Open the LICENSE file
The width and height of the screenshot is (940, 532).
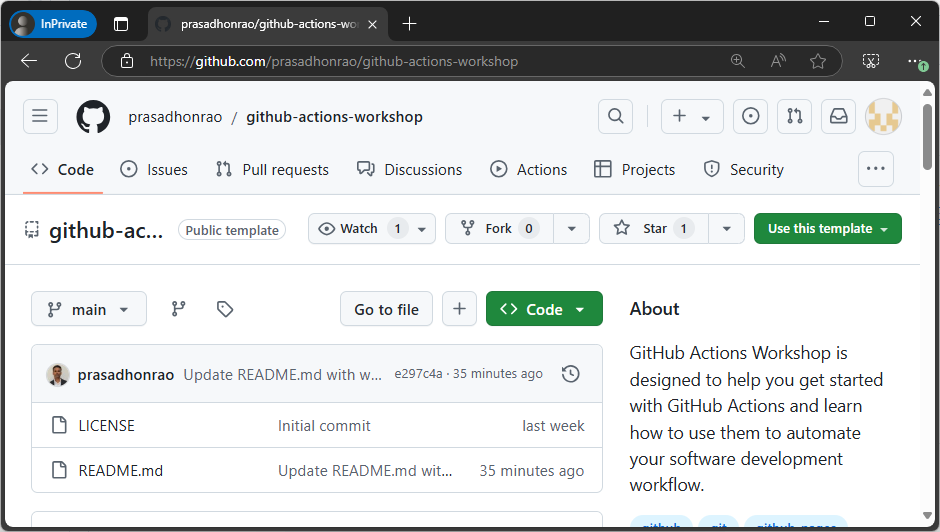click(x=107, y=426)
